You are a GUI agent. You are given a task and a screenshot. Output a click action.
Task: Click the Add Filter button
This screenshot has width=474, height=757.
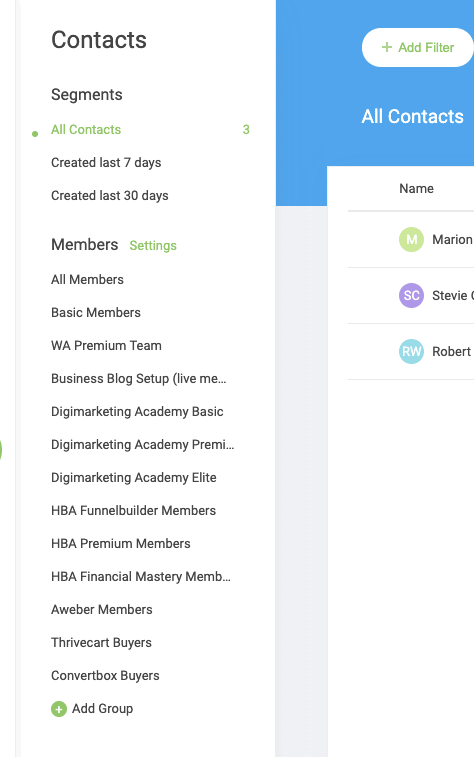(x=418, y=47)
